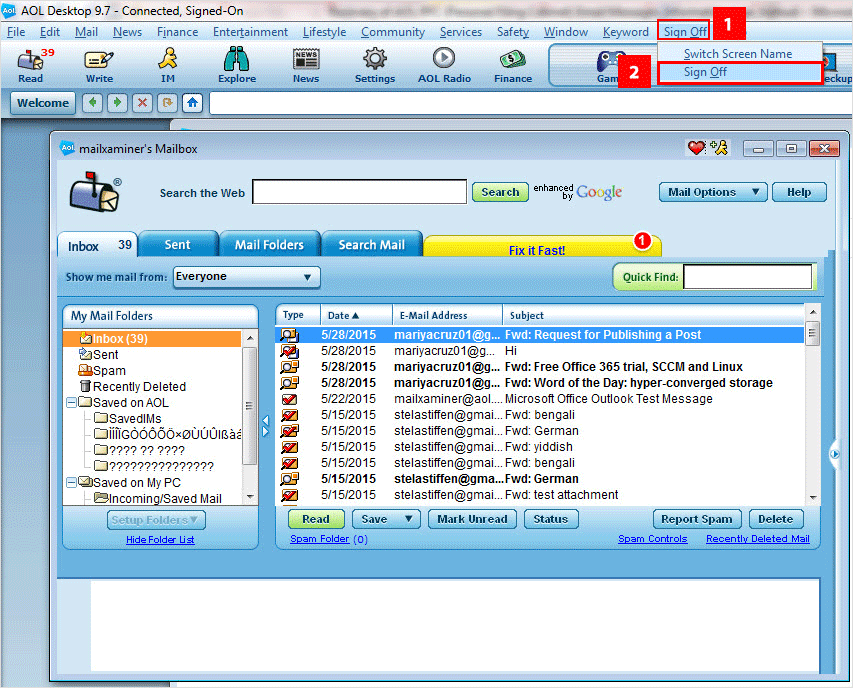Click the Quick Find input field
This screenshot has width=853, height=688.
747,277
